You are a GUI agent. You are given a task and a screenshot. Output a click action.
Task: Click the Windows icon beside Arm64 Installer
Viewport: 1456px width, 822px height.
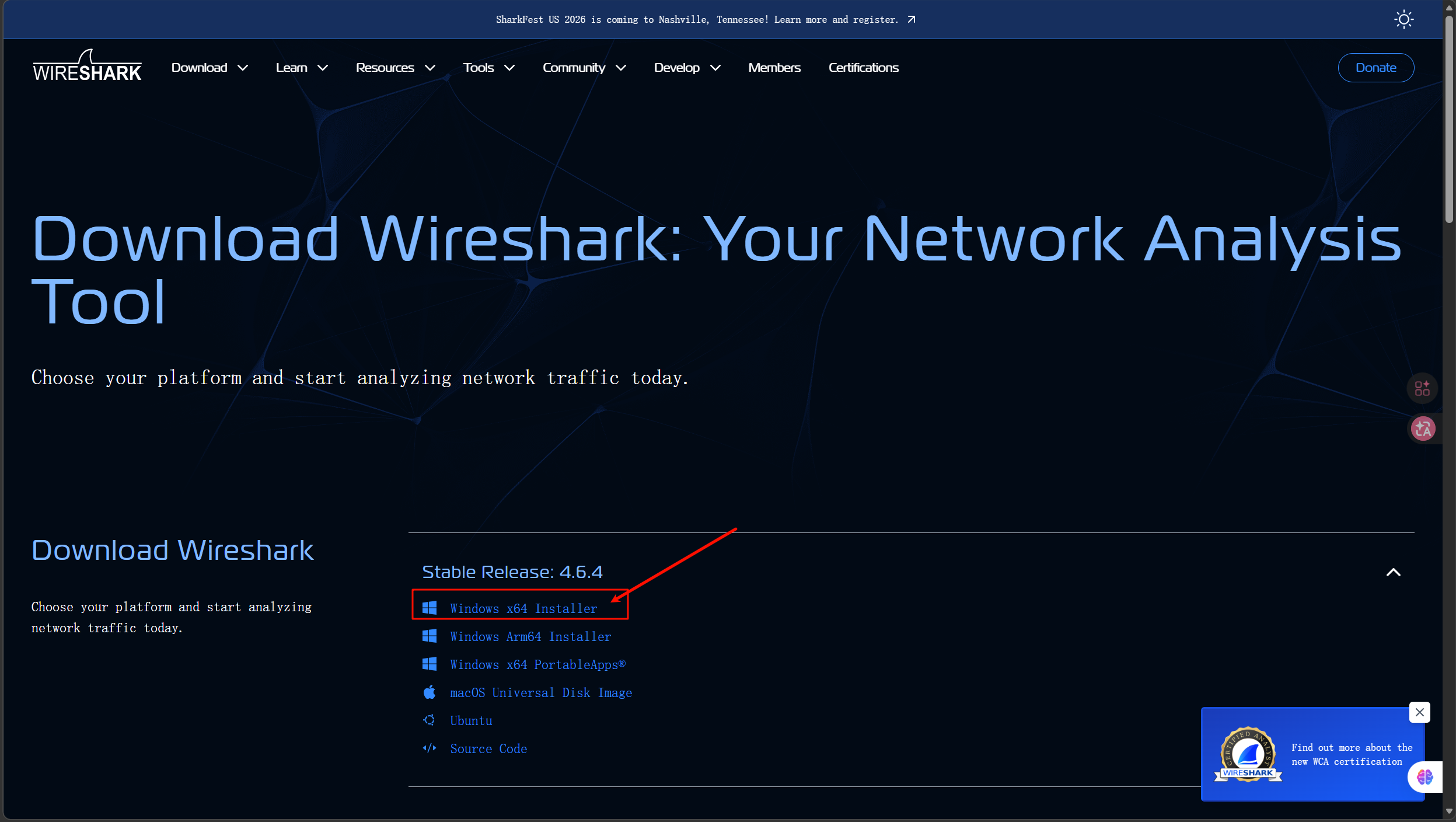(x=430, y=636)
